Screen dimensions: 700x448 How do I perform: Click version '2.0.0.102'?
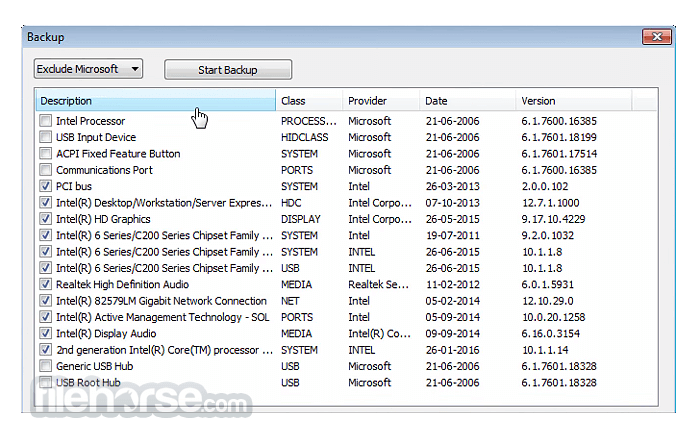[545, 186]
